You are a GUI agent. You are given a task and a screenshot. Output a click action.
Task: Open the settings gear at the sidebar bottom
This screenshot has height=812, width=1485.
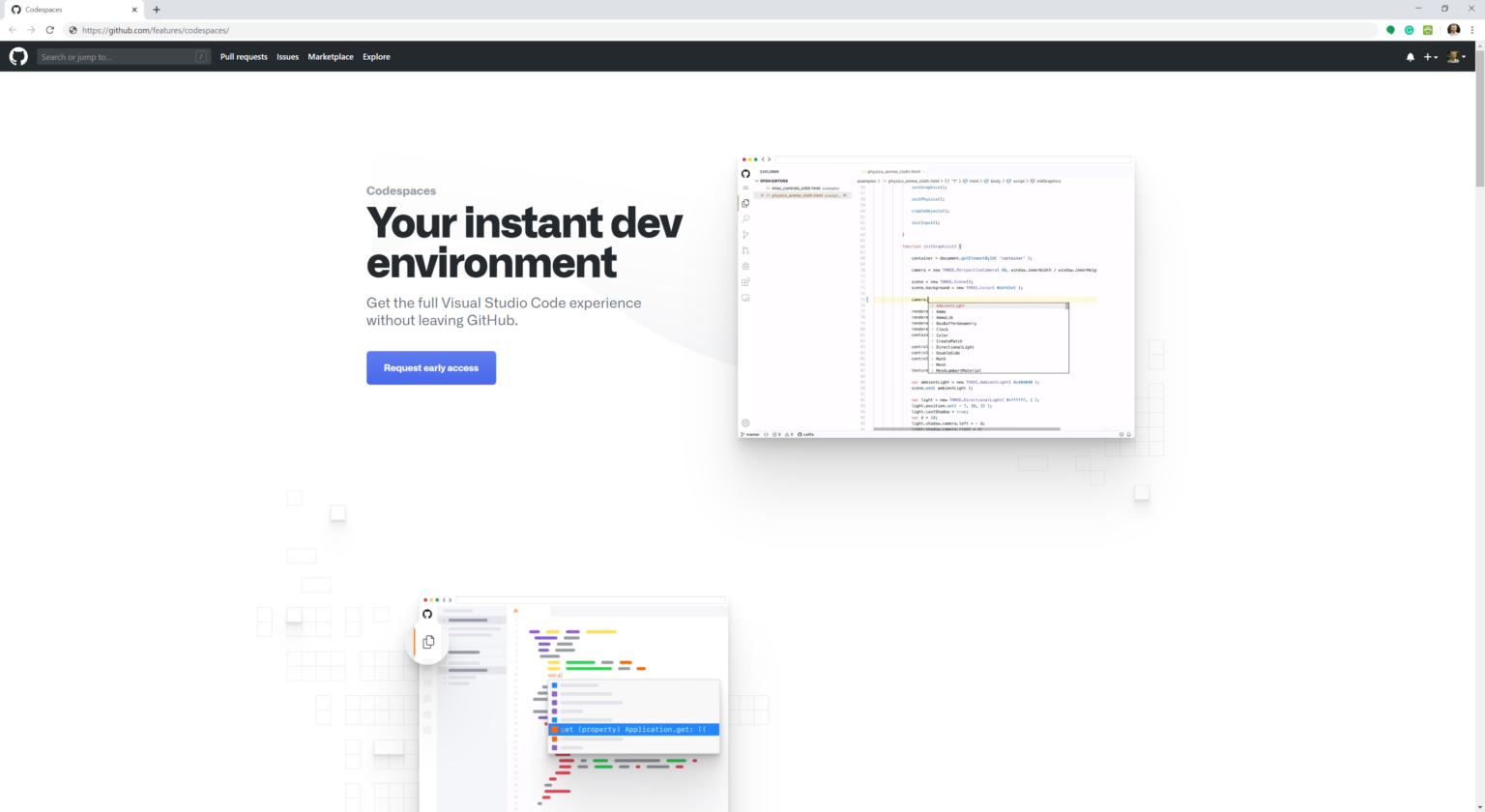coord(744,422)
